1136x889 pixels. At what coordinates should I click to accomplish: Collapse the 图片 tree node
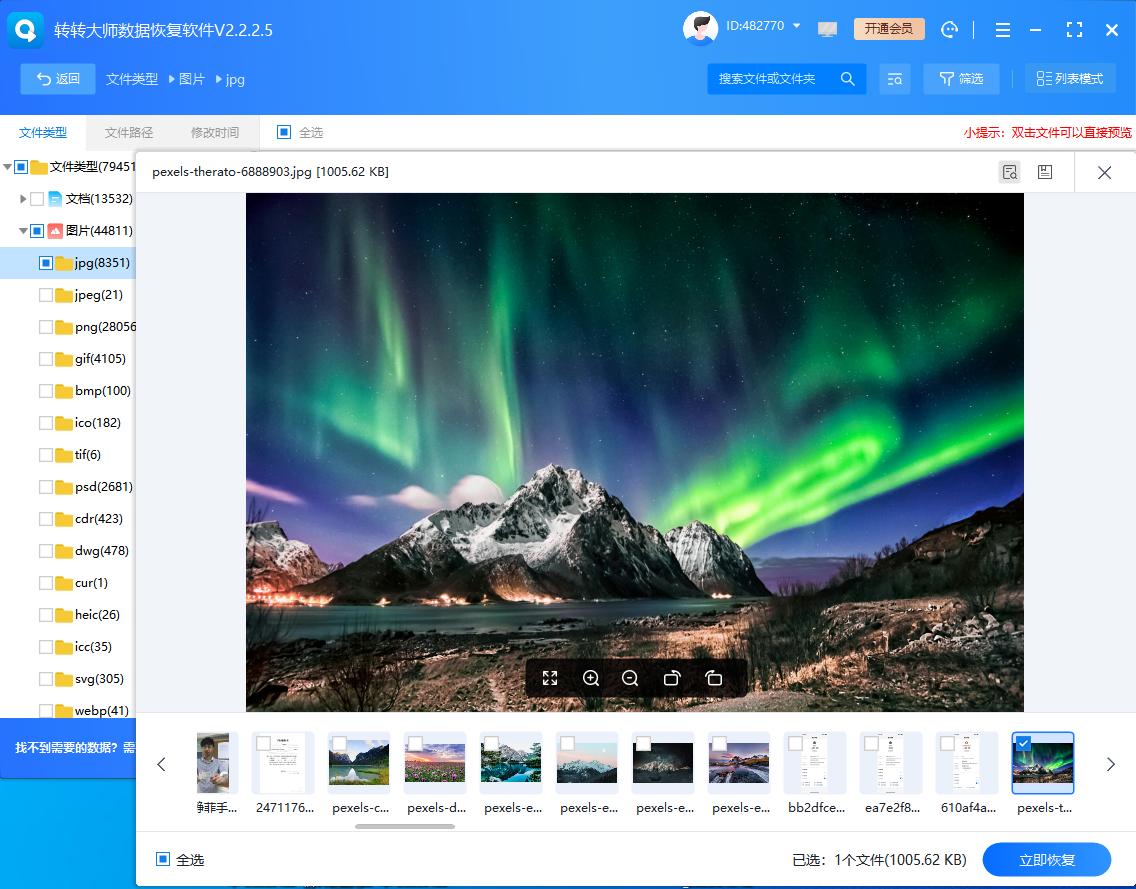click(x=21, y=230)
